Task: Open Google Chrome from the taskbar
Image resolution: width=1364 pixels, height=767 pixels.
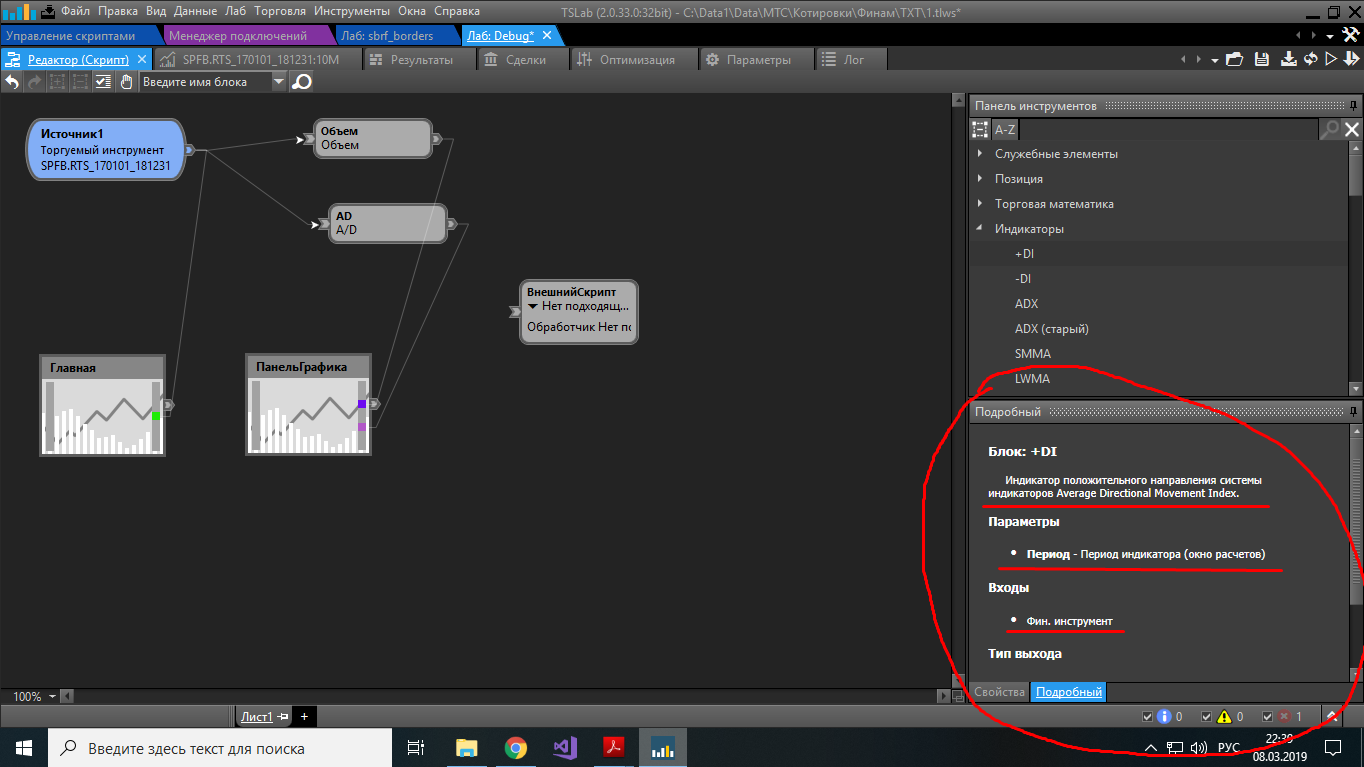Action: point(516,747)
